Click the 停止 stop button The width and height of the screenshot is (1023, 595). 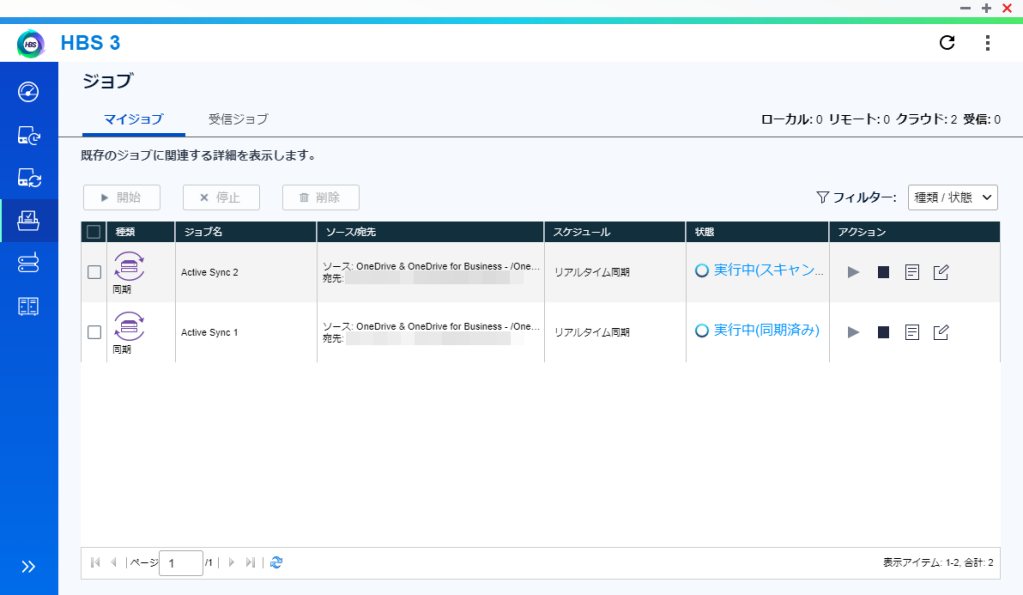coord(221,198)
